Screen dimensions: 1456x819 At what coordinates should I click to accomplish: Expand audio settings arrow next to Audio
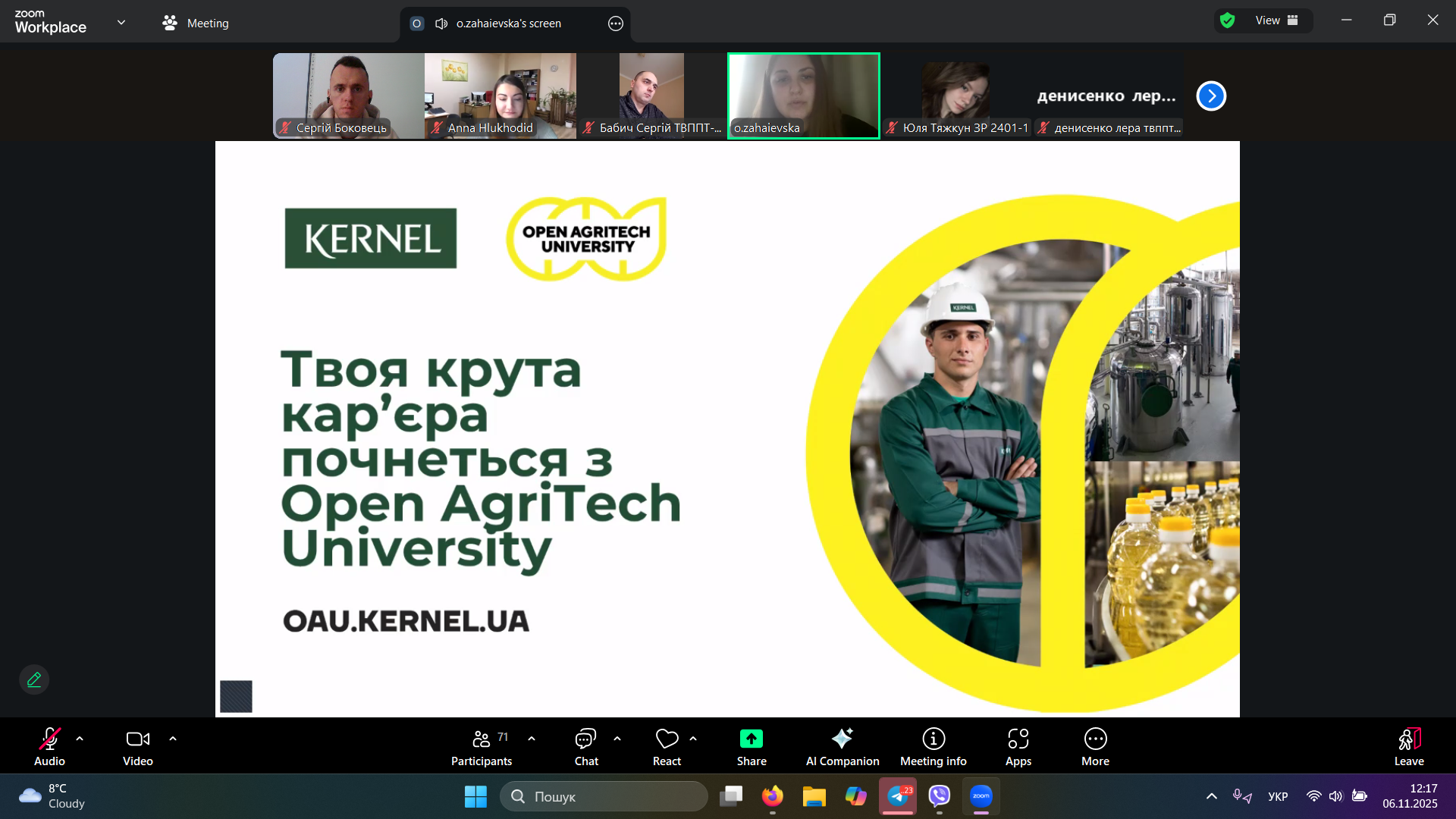[80, 738]
